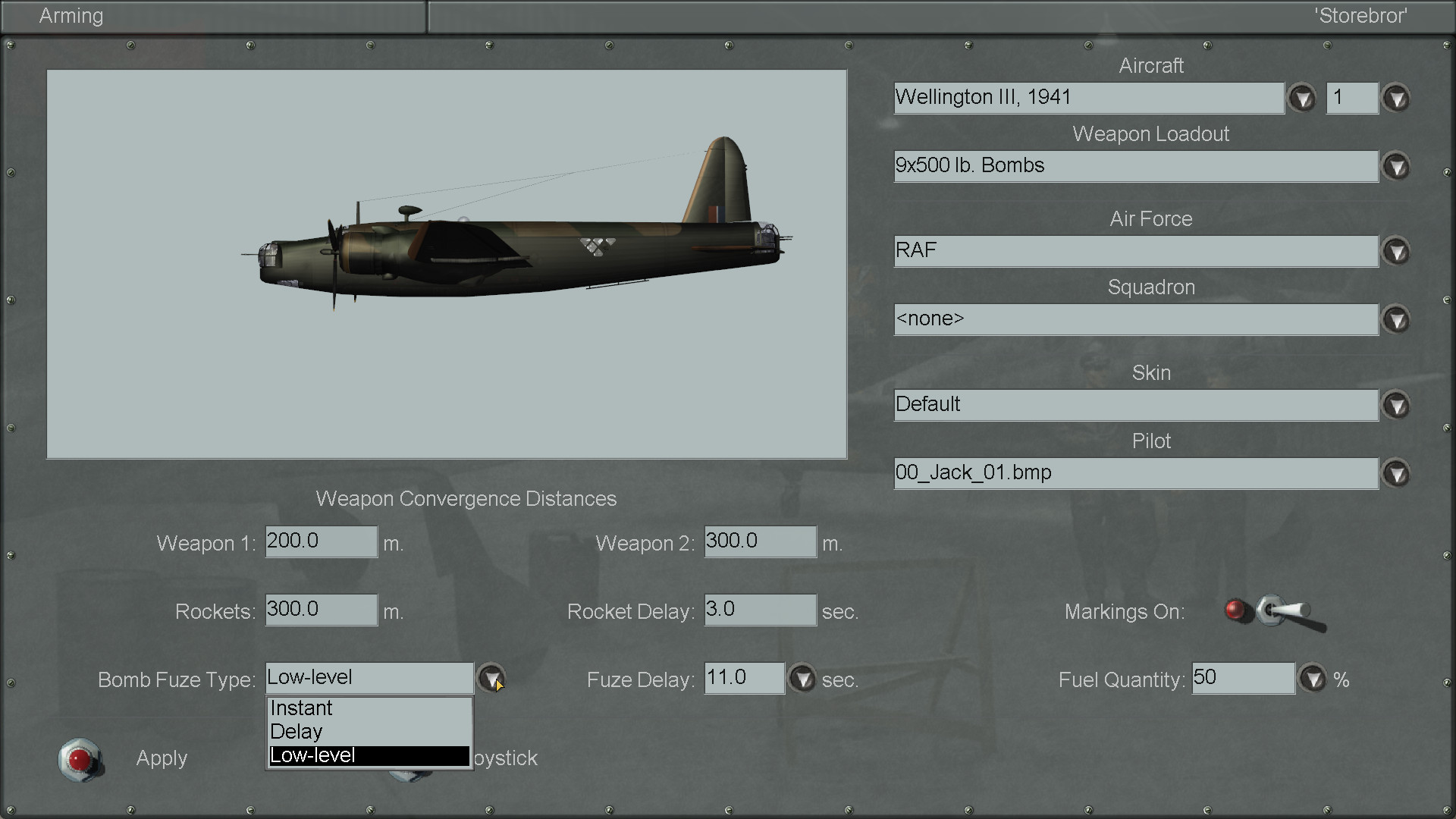Viewport: 1456px width, 819px height.
Task: Click the Rocket Delay input field
Action: click(x=760, y=610)
